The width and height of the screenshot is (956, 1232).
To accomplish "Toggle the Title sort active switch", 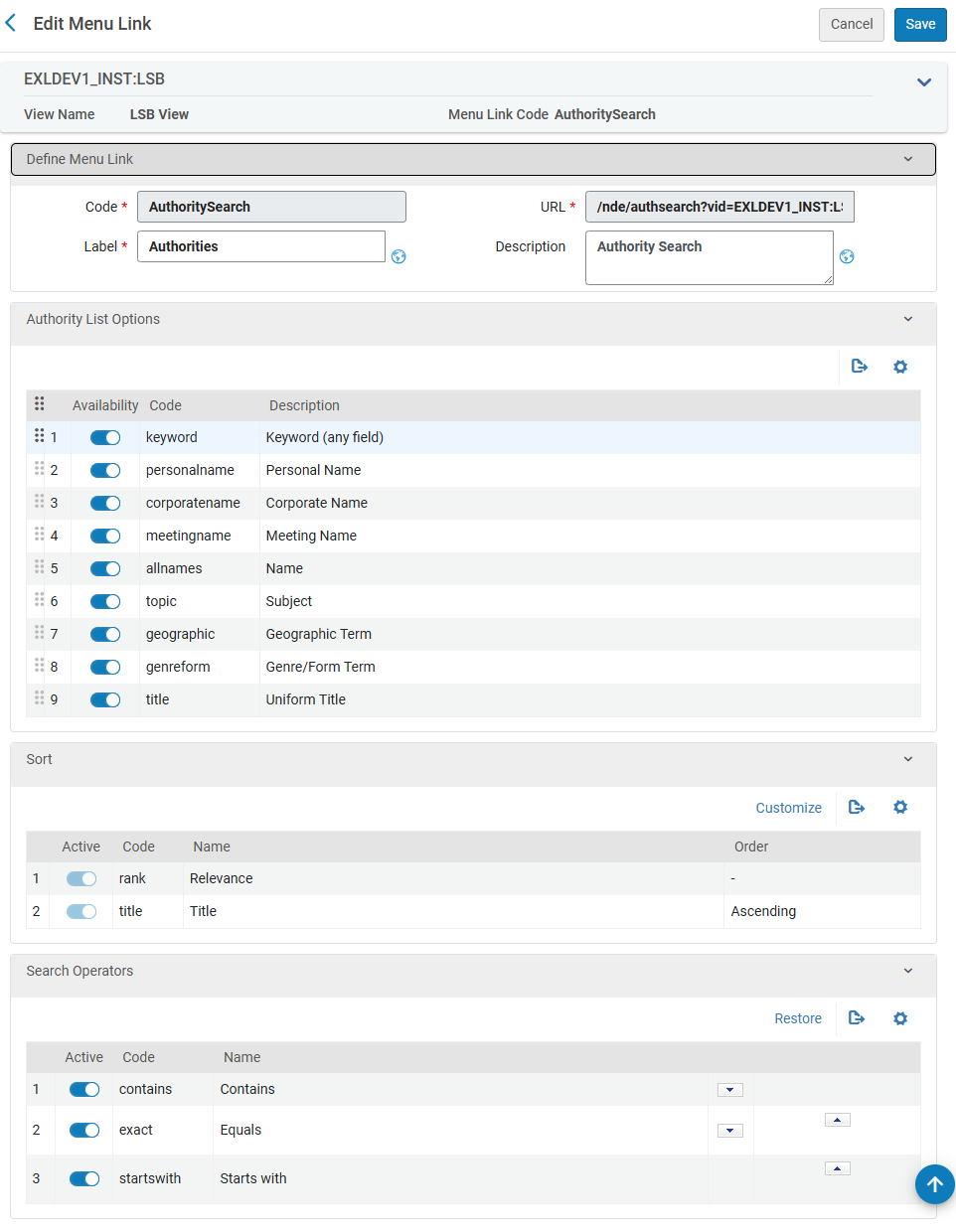I will [x=81, y=911].
